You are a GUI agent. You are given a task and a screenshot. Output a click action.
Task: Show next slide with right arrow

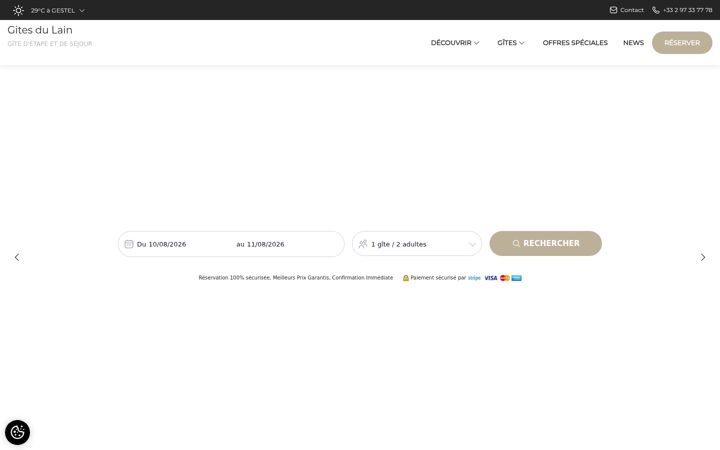(703, 257)
